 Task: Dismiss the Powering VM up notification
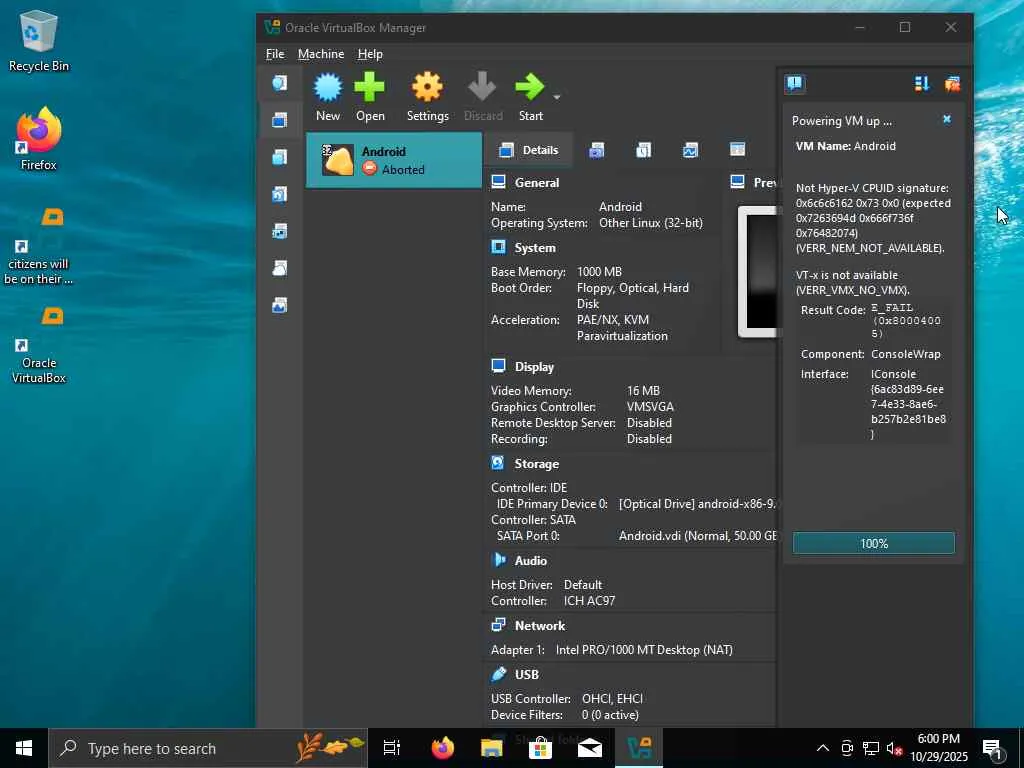(947, 120)
